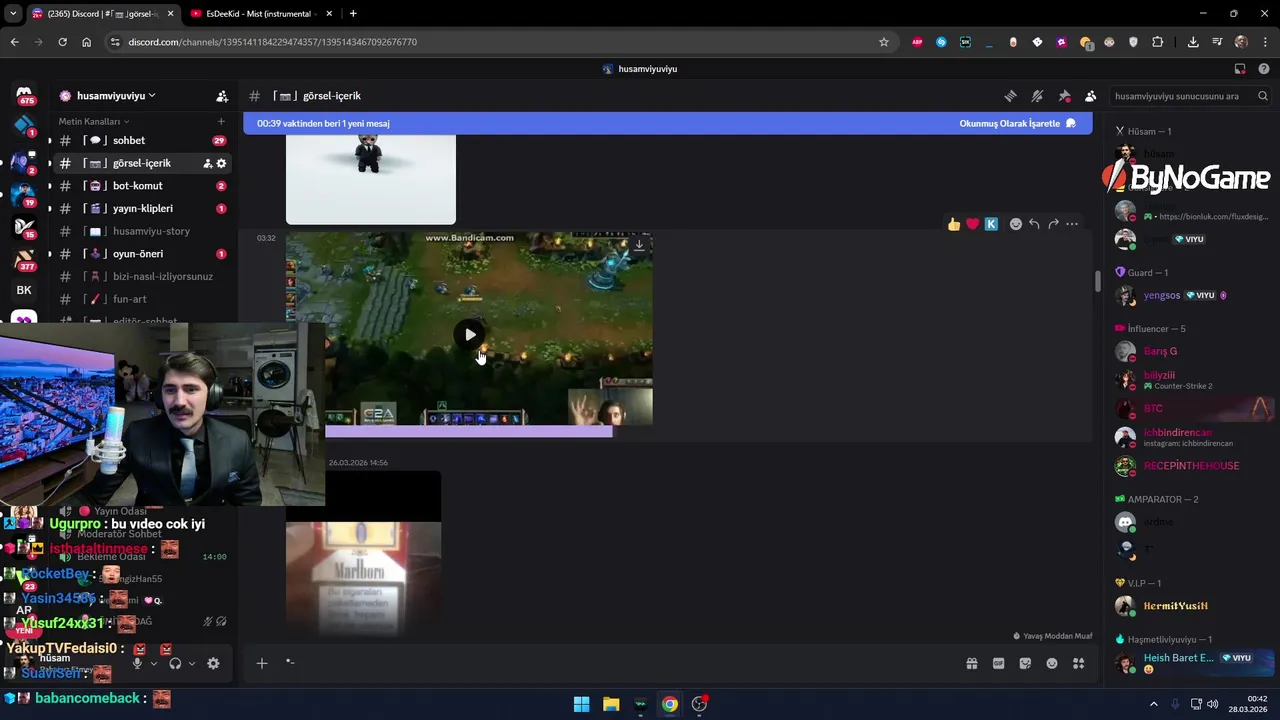The width and height of the screenshot is (1280, 720).
Task: Toggle headphones deafen in user panel
Action: pyautogui.click(x=175, y=663)
